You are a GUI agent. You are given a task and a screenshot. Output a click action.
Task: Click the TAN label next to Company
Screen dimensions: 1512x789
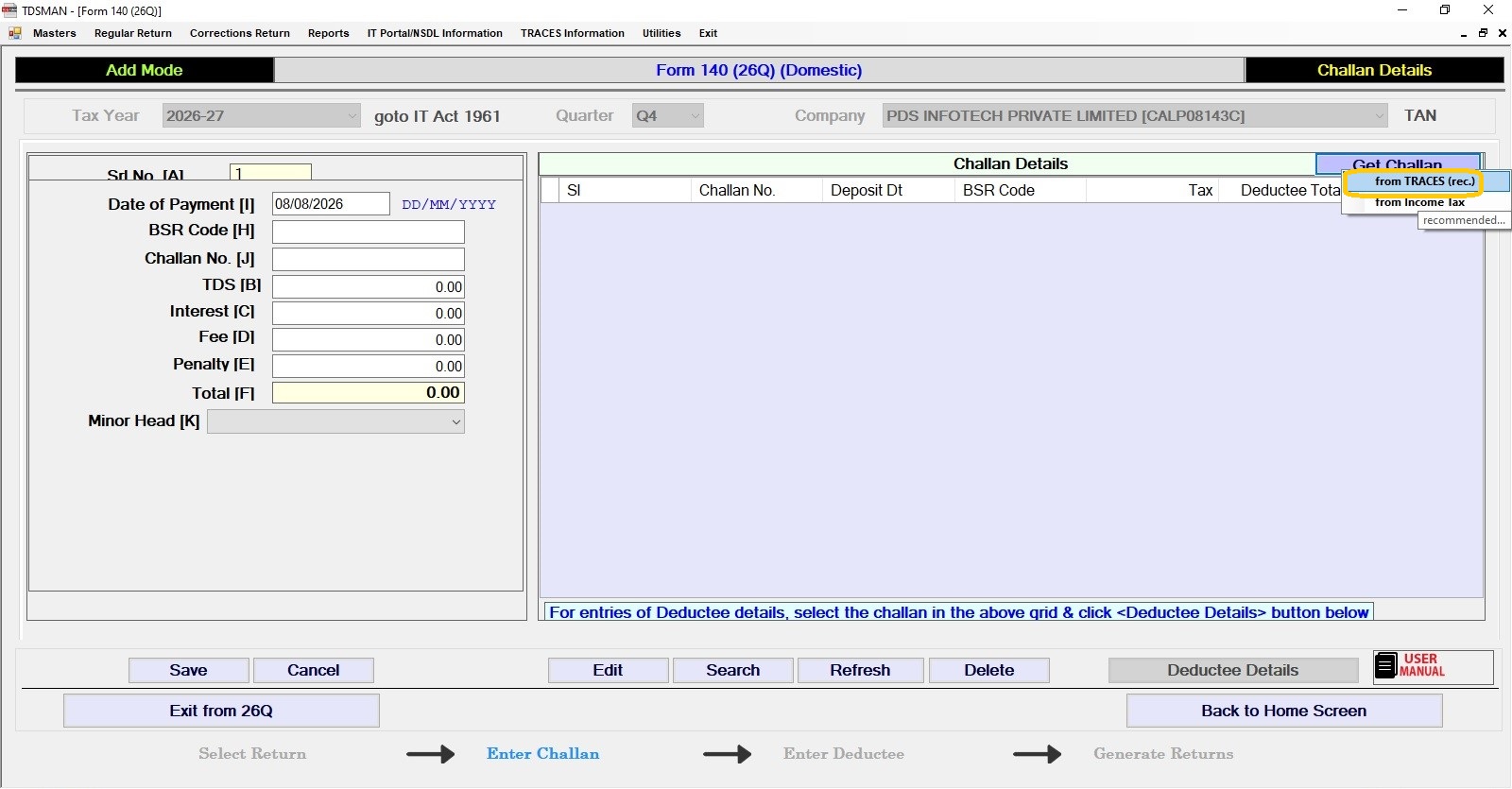pos(1420,115)
